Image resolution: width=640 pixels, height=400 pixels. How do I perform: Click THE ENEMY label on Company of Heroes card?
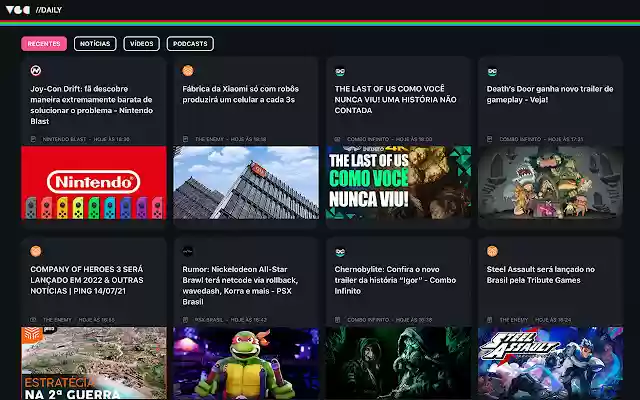click(57, 320)
